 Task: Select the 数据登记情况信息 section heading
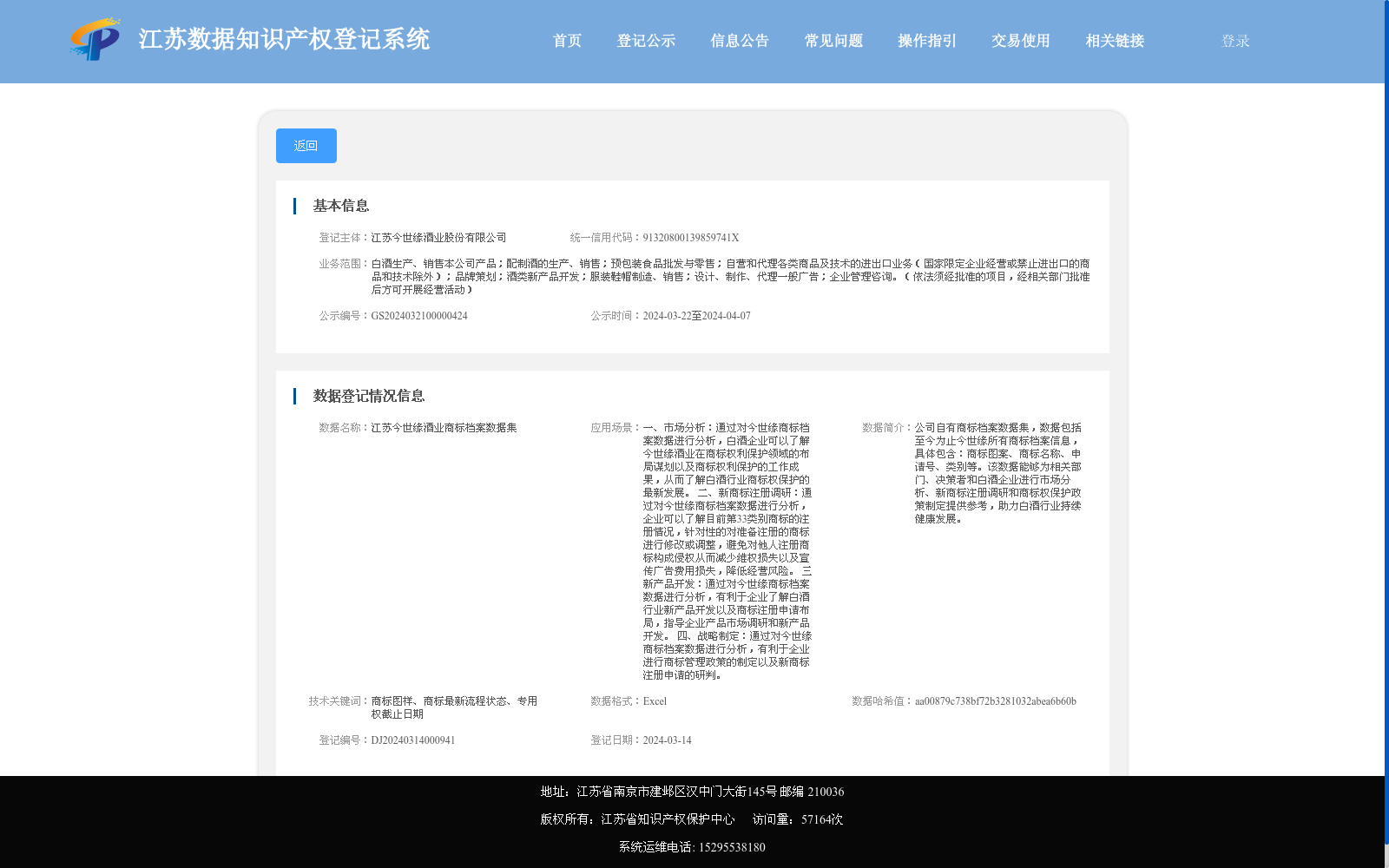pyautogui.click(x=369, y=396)
